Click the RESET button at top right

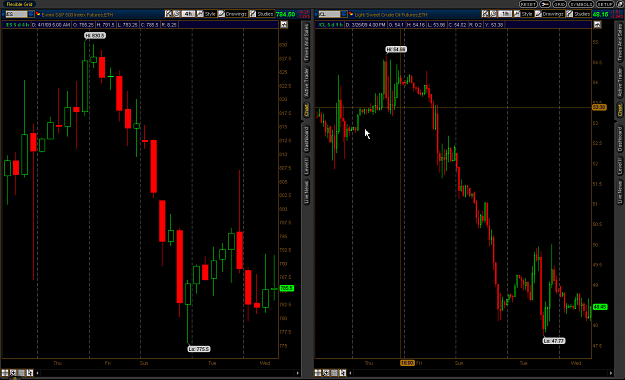[x=528, y=4]
